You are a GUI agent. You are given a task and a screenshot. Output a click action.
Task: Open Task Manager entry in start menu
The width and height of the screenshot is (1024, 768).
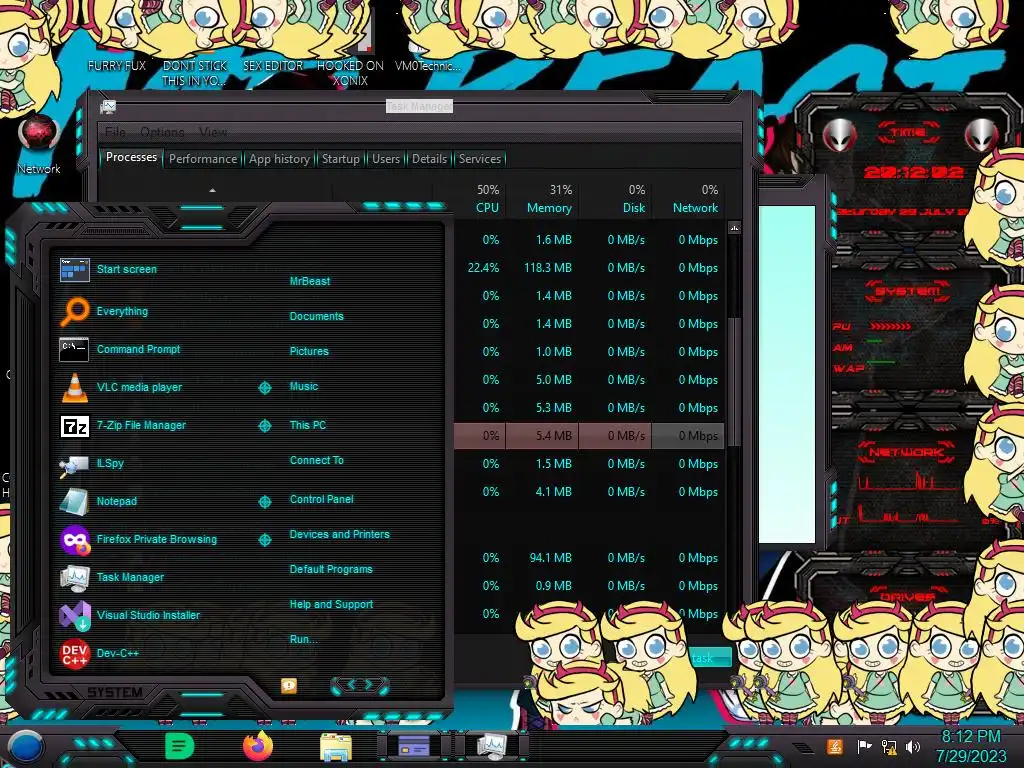click(74, 578)
